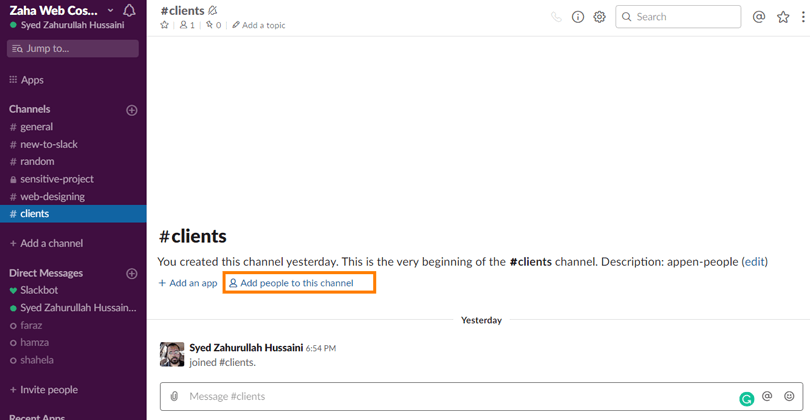The width and height of the screenshot is (810, 420).
Task: Open channel settings gear icon
Action: pyautogui.click(x=600, y=17)
